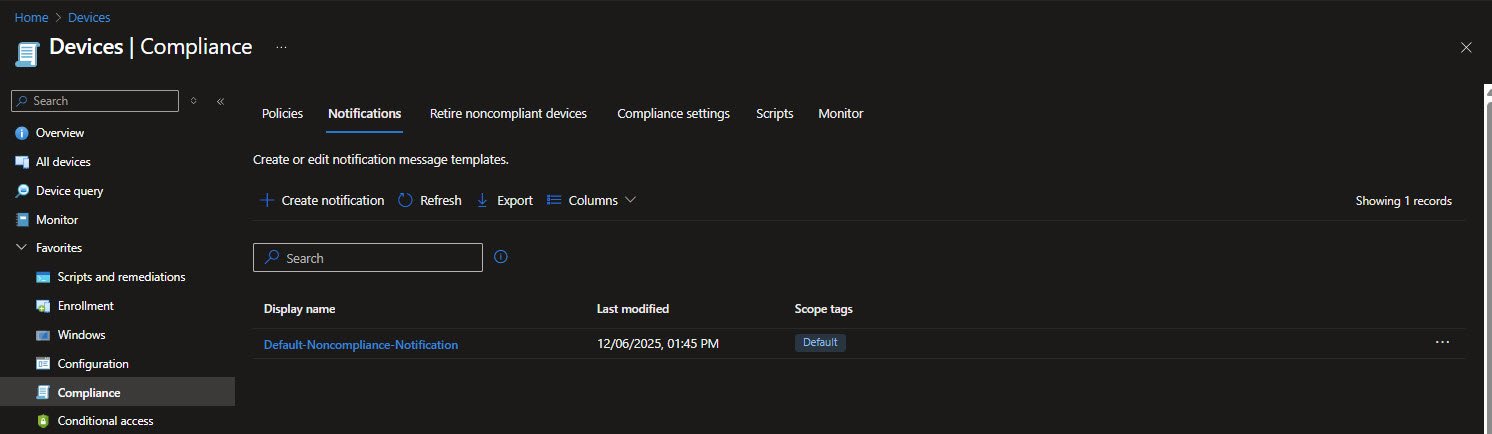Click the Overview icon in sidebar

22,133
